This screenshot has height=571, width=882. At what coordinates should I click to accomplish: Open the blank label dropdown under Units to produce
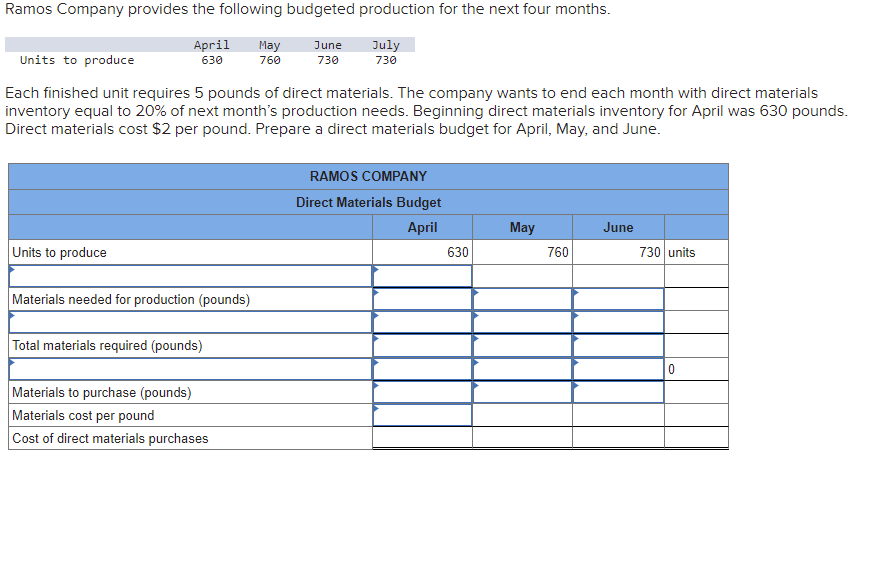point(190,276)
